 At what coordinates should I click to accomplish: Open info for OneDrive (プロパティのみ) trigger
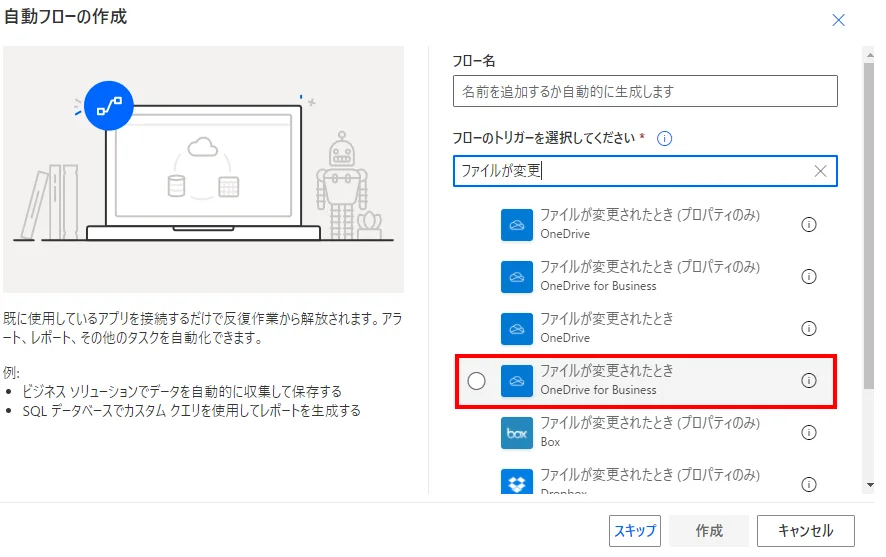click(809, 225)
